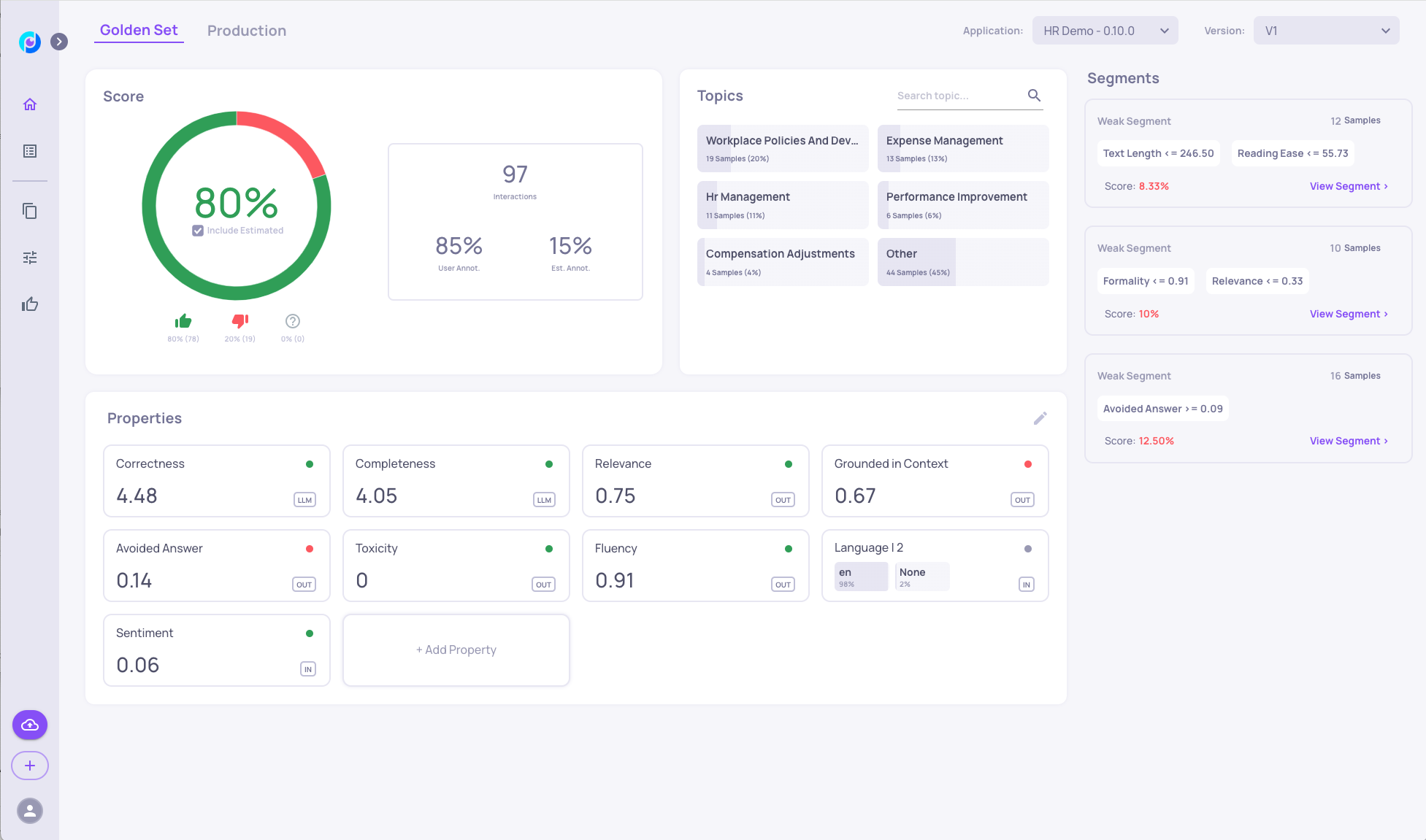Select the Golden Set tab
Image resolution: width=1426 pixels, height=840 pixels.
click(x=139, y=30)
